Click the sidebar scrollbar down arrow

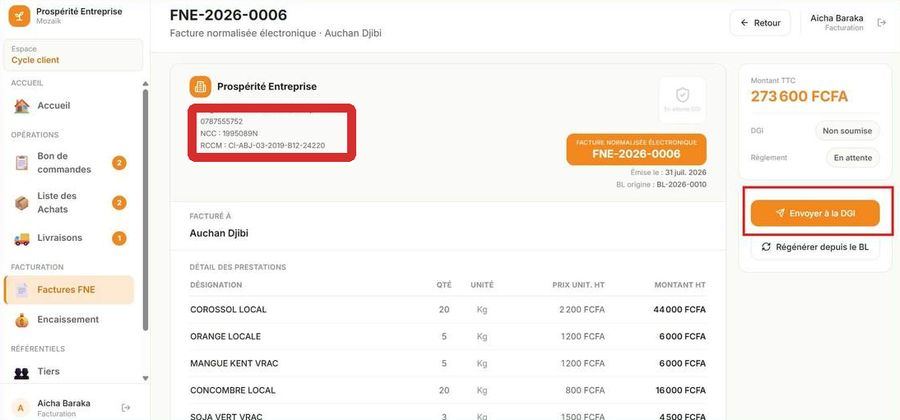[x=145, y=378]
